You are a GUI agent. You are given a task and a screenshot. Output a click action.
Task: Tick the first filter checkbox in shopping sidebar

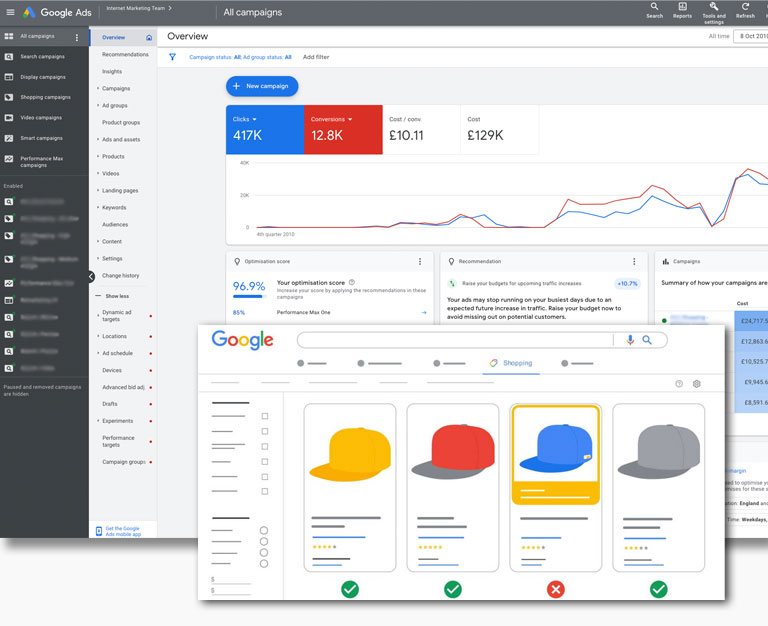pos(264,416)
